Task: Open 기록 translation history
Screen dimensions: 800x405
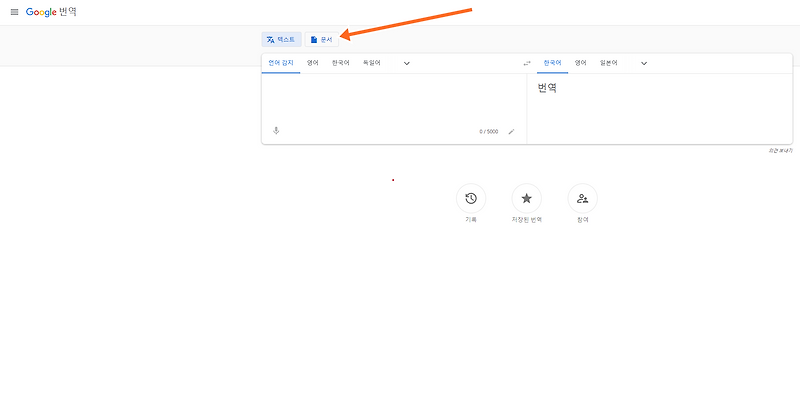Action: [x=471, y=198]
